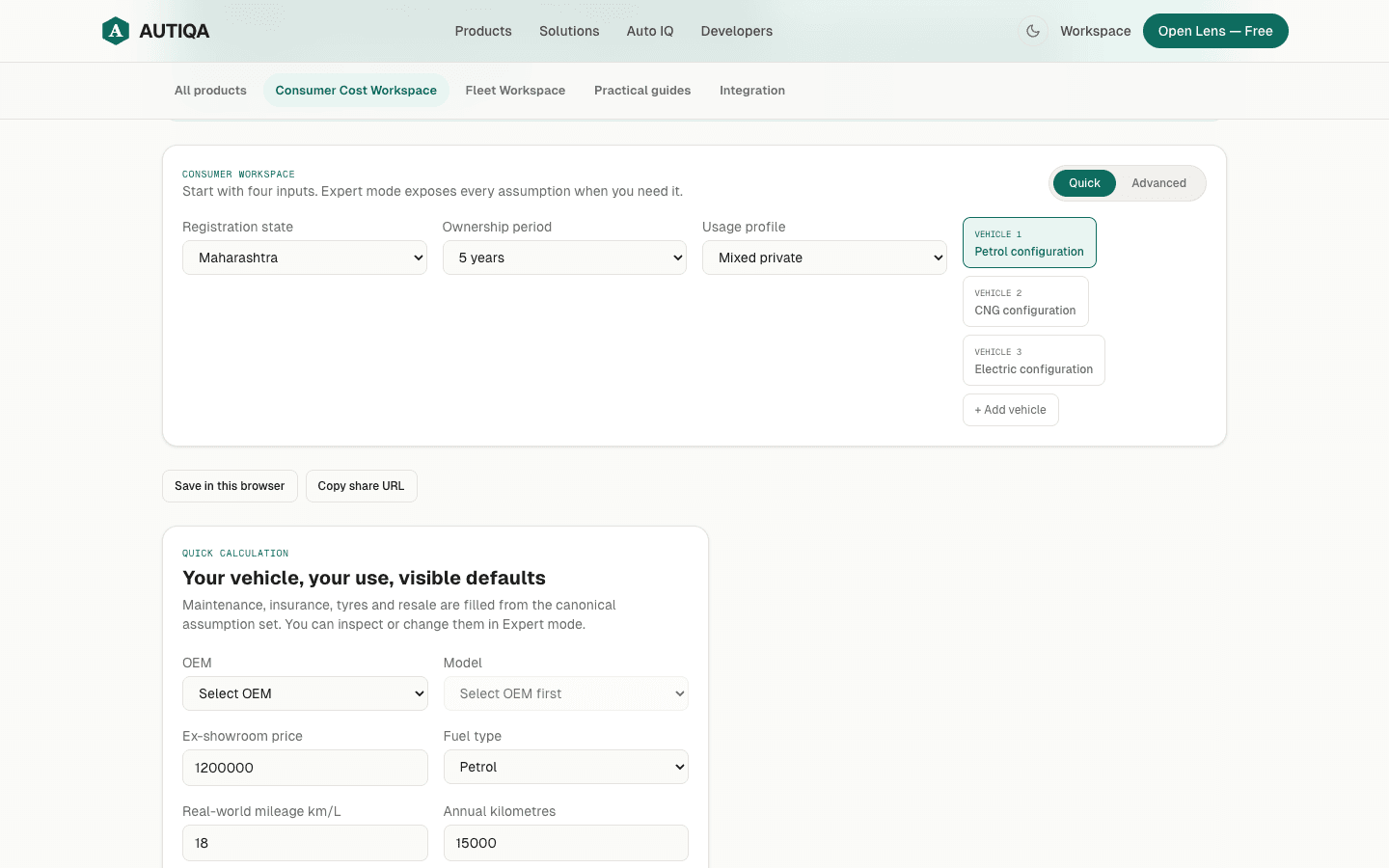
Task: Switch to Fleet Workspace tab
Action: click(515, 91)
